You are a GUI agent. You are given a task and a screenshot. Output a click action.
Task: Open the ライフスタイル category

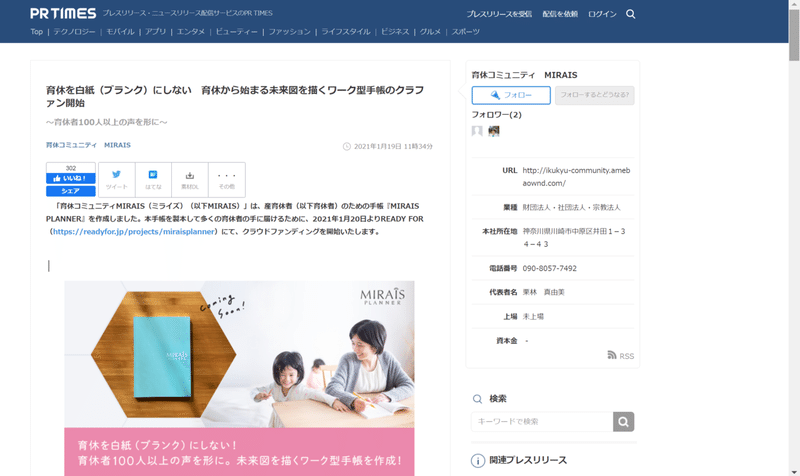click(x=345, y=32)
